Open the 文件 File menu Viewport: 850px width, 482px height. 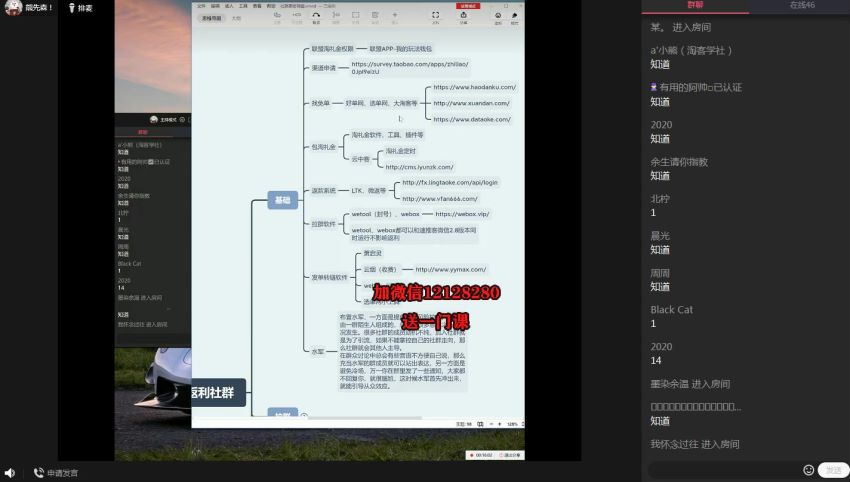(x=201, y=6)
